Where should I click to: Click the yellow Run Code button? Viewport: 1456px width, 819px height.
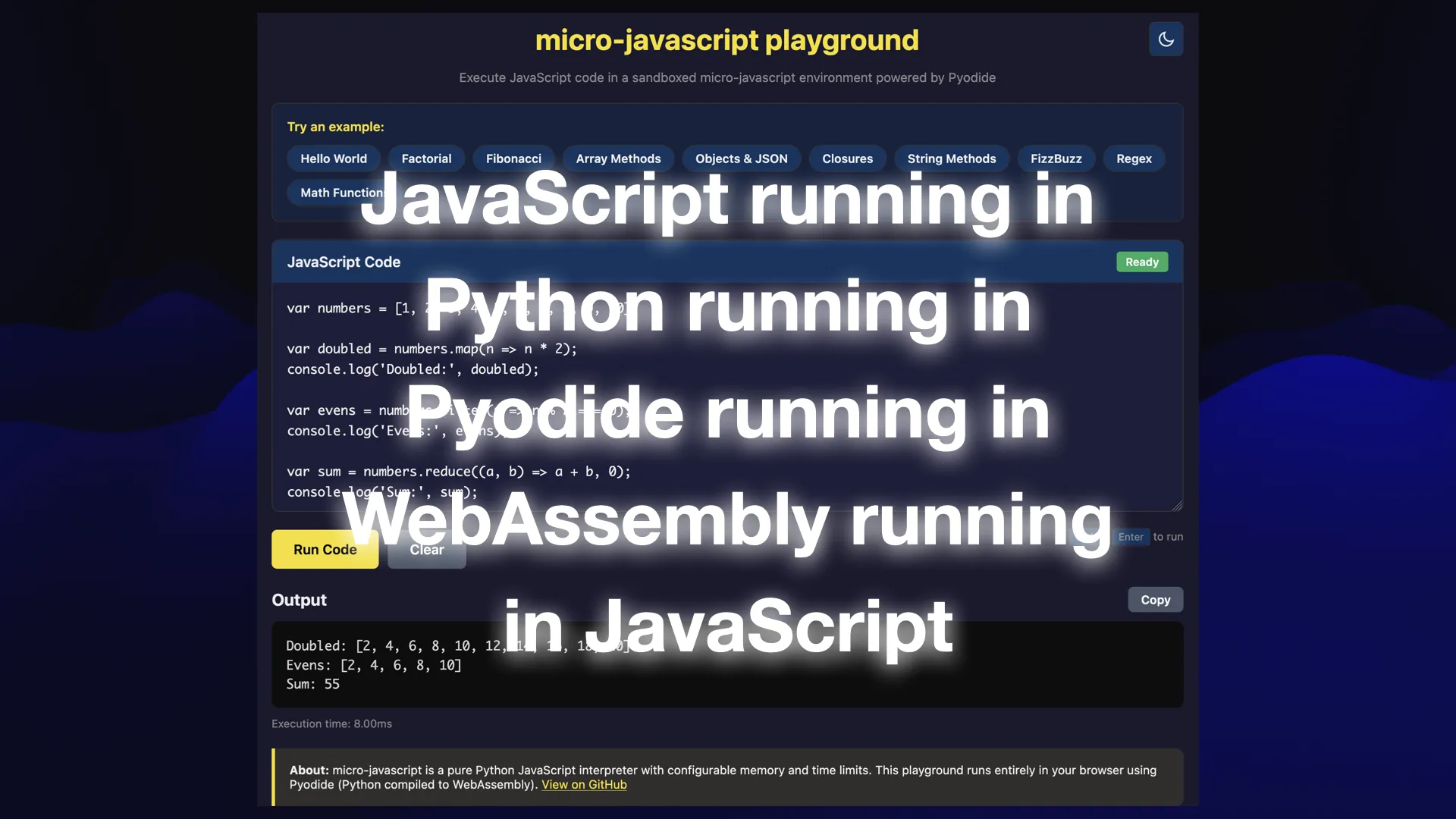point(325,549)
